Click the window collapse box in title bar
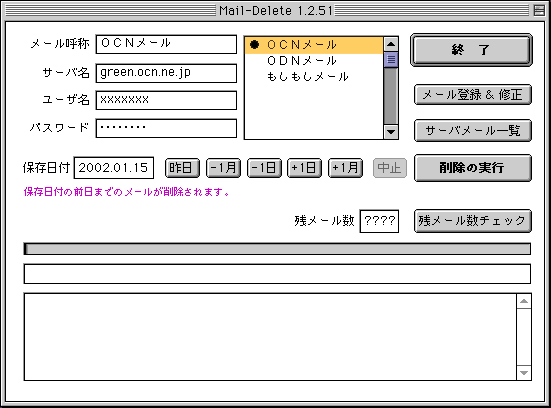 coord(539,11)
